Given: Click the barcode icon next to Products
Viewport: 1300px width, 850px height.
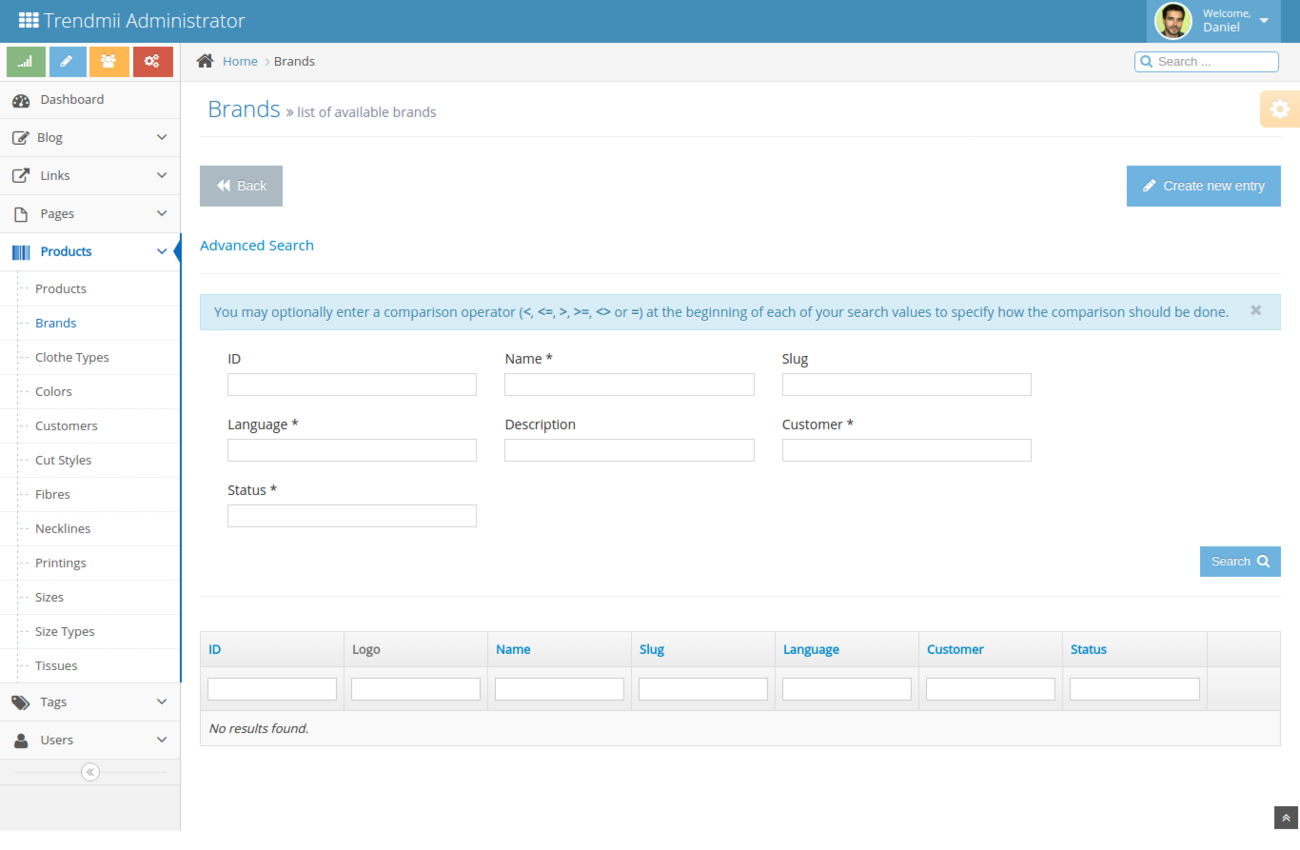Looking at the screenshot, I should [19, 251].
